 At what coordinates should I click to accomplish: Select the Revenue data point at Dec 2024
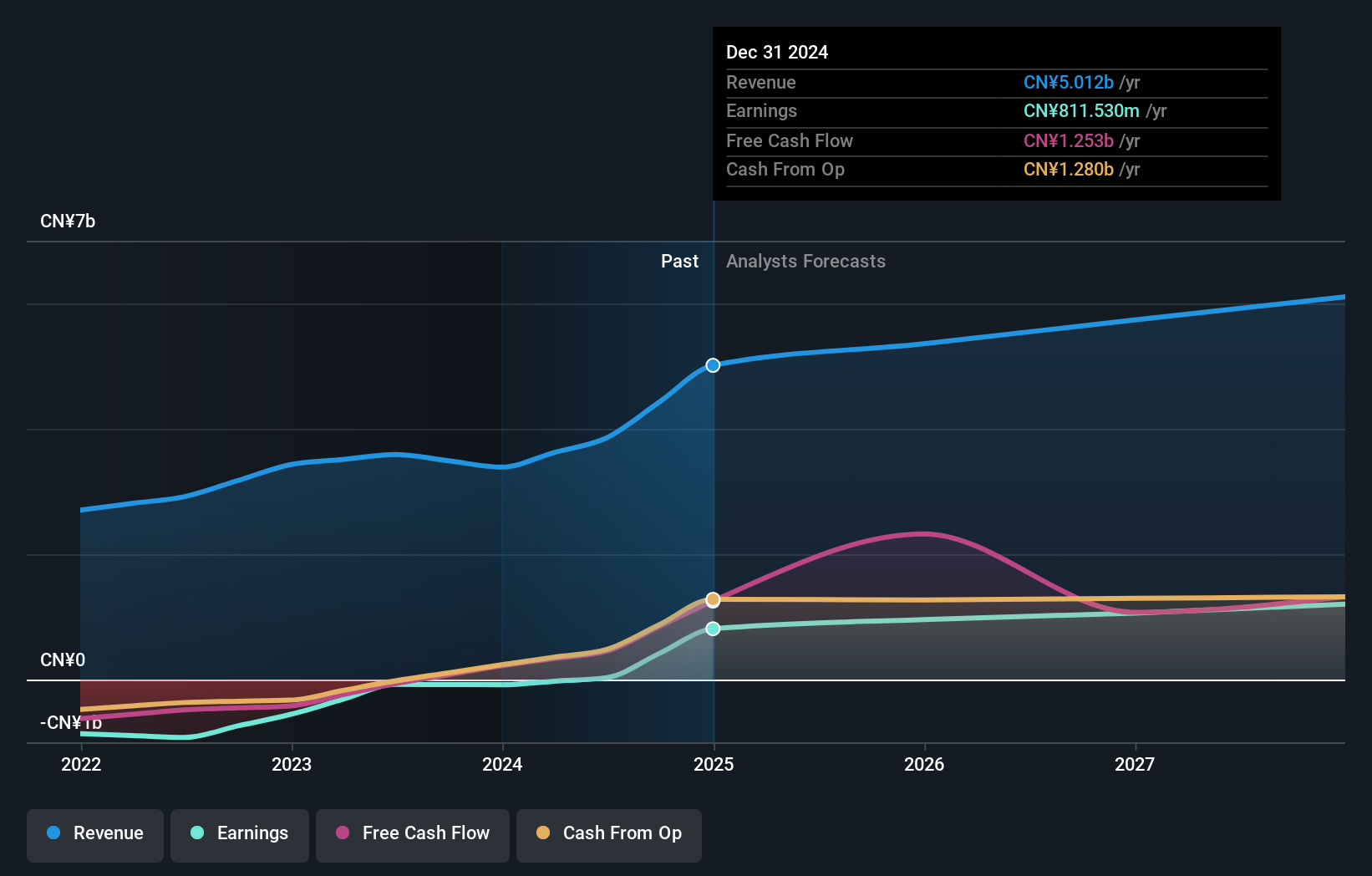click(x=713, y=365)
